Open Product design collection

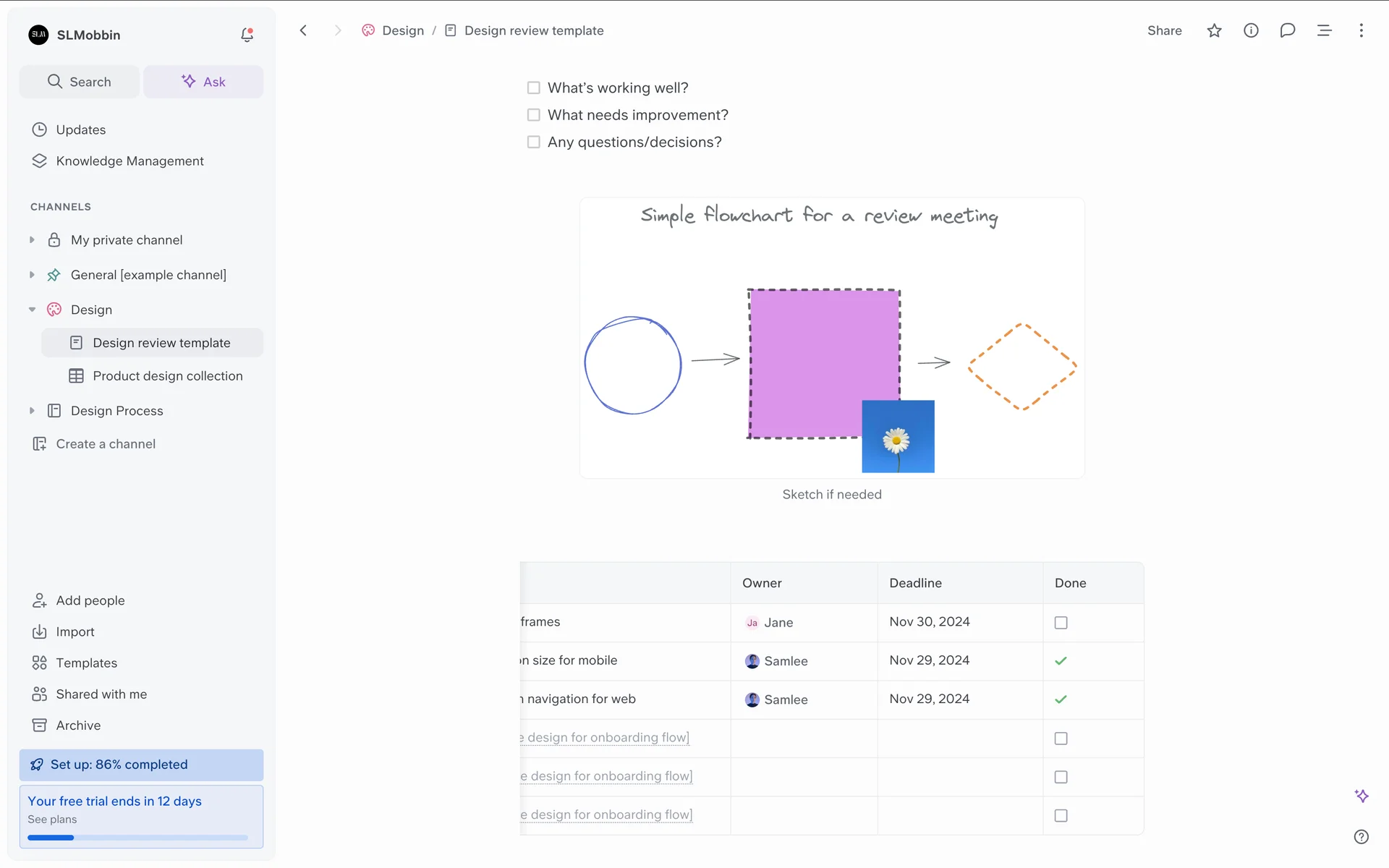tap(167, 376)
